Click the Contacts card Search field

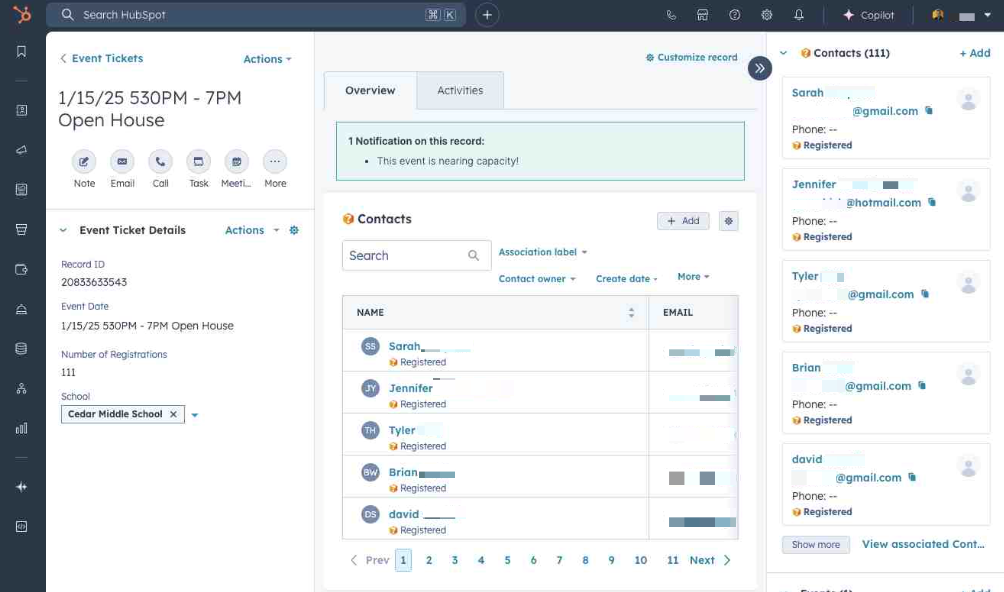[x=416, y=255]
